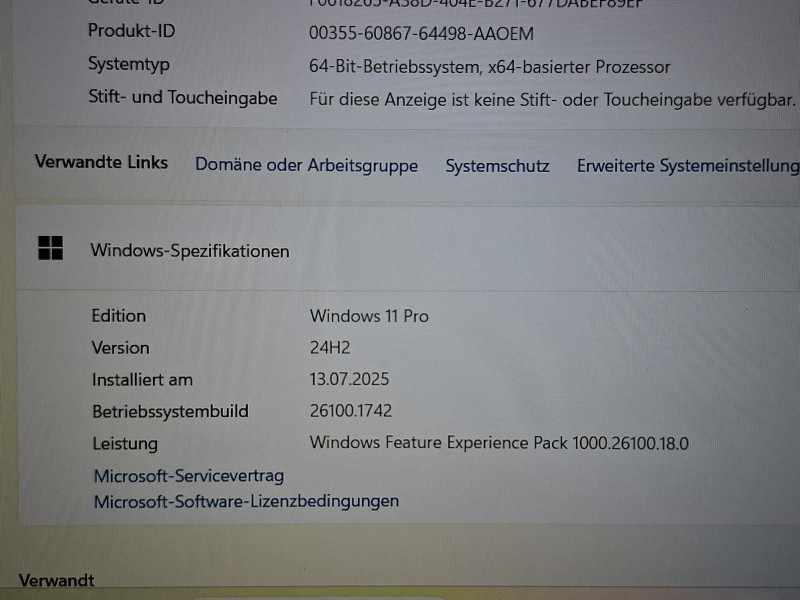This screenshot has height=600, width=800.
Task: Select the Stift- und Toucheingabe value text
Action: 553,99
